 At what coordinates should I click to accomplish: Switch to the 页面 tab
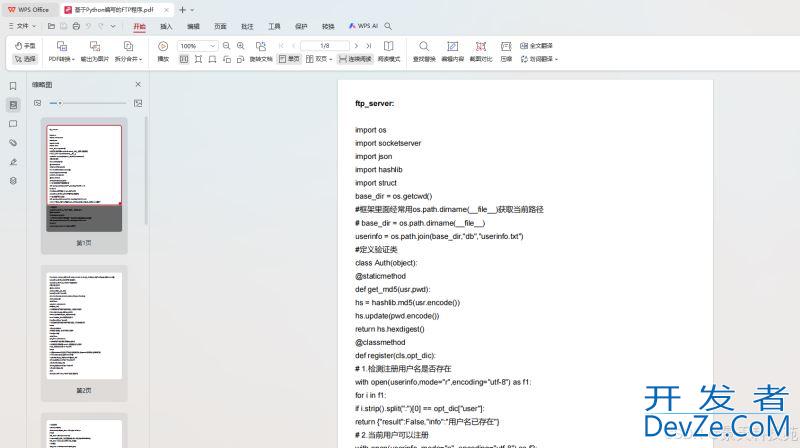point(220,26)
